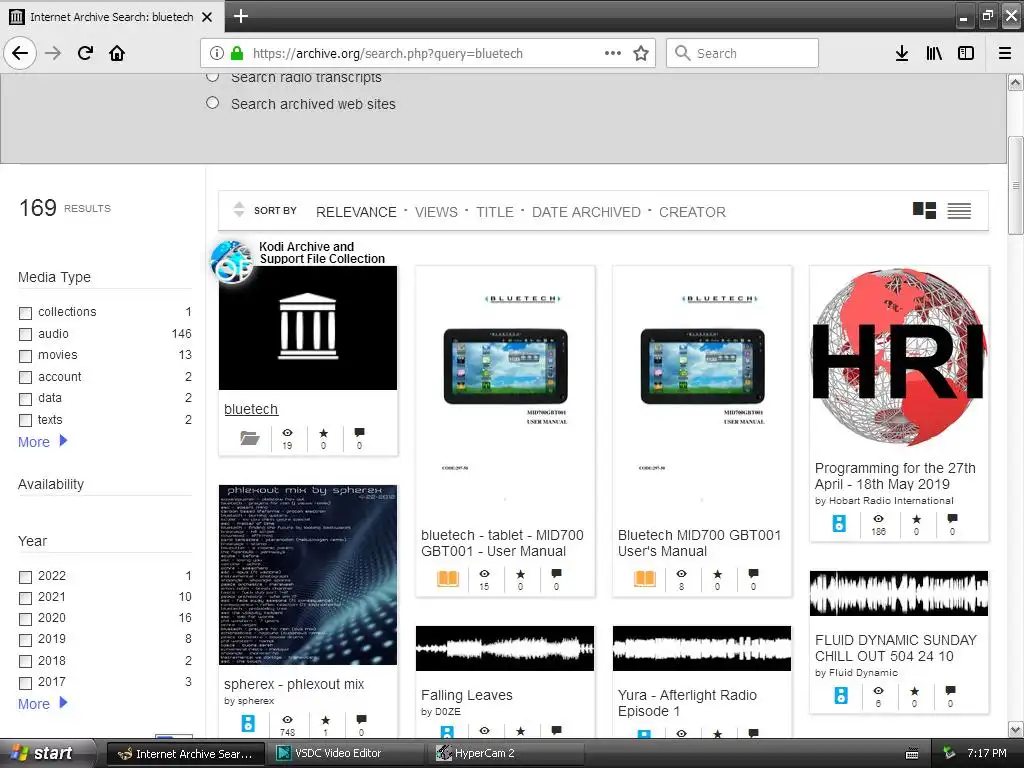This screenshot has width=1024, height=768.
Task: Show site information icon in address bar
Action: coord(217,53)
